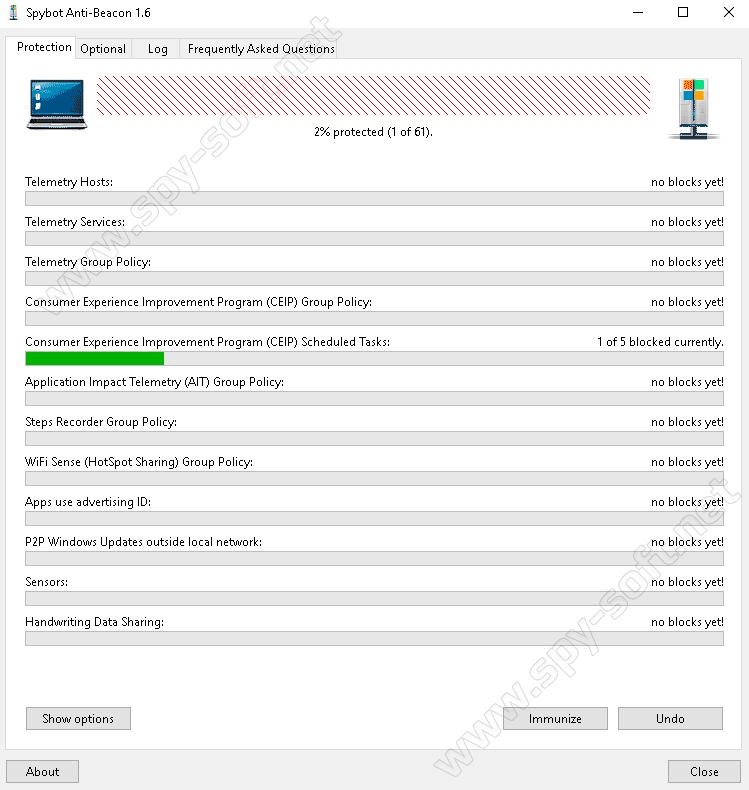Open the Optional tab

click(x=103, y=49)
